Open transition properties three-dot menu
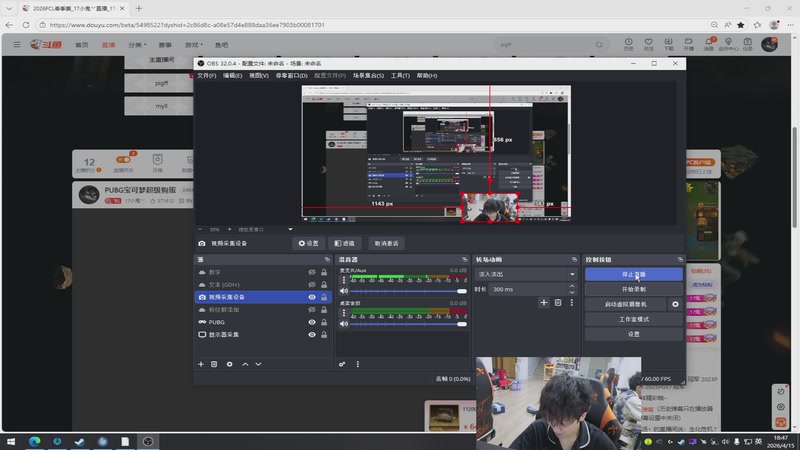 [572, 303]
